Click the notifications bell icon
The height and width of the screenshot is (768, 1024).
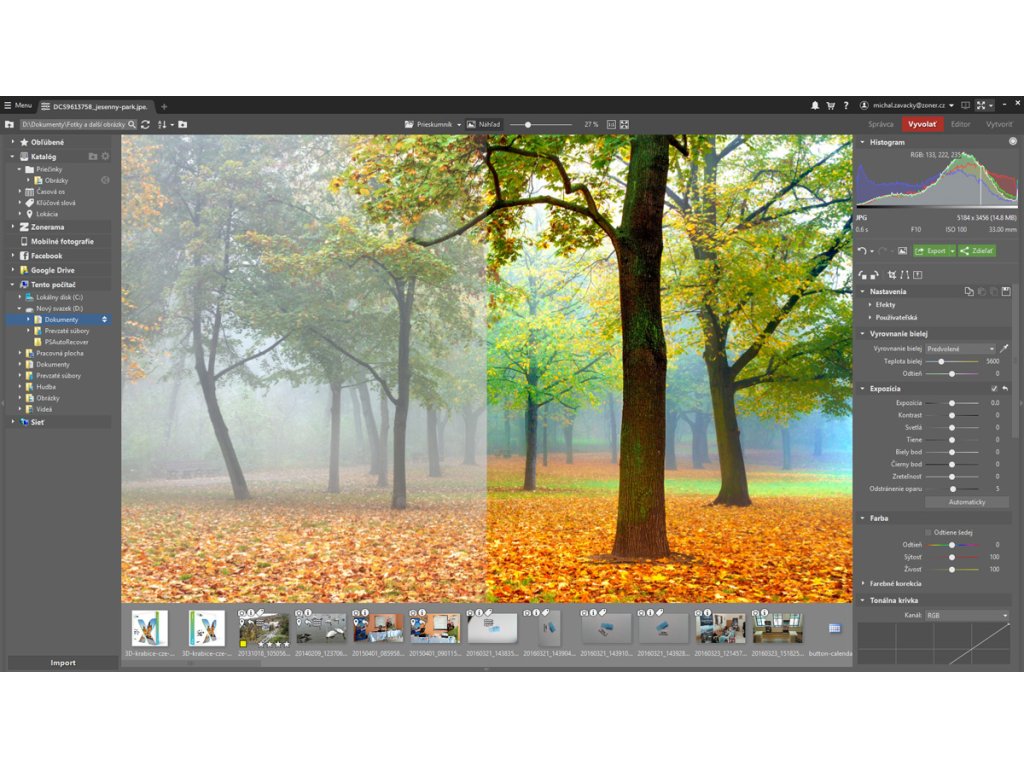coord(815,105)
